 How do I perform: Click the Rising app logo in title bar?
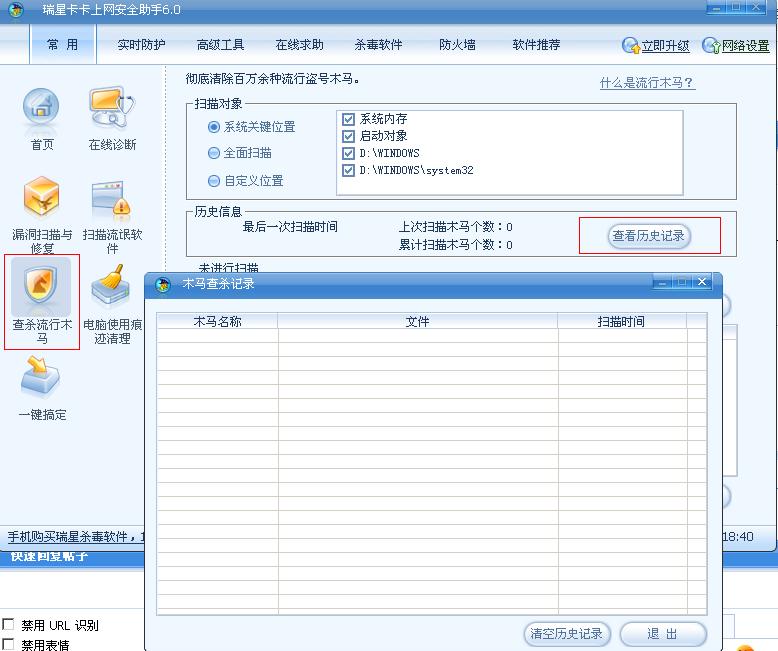16,9
